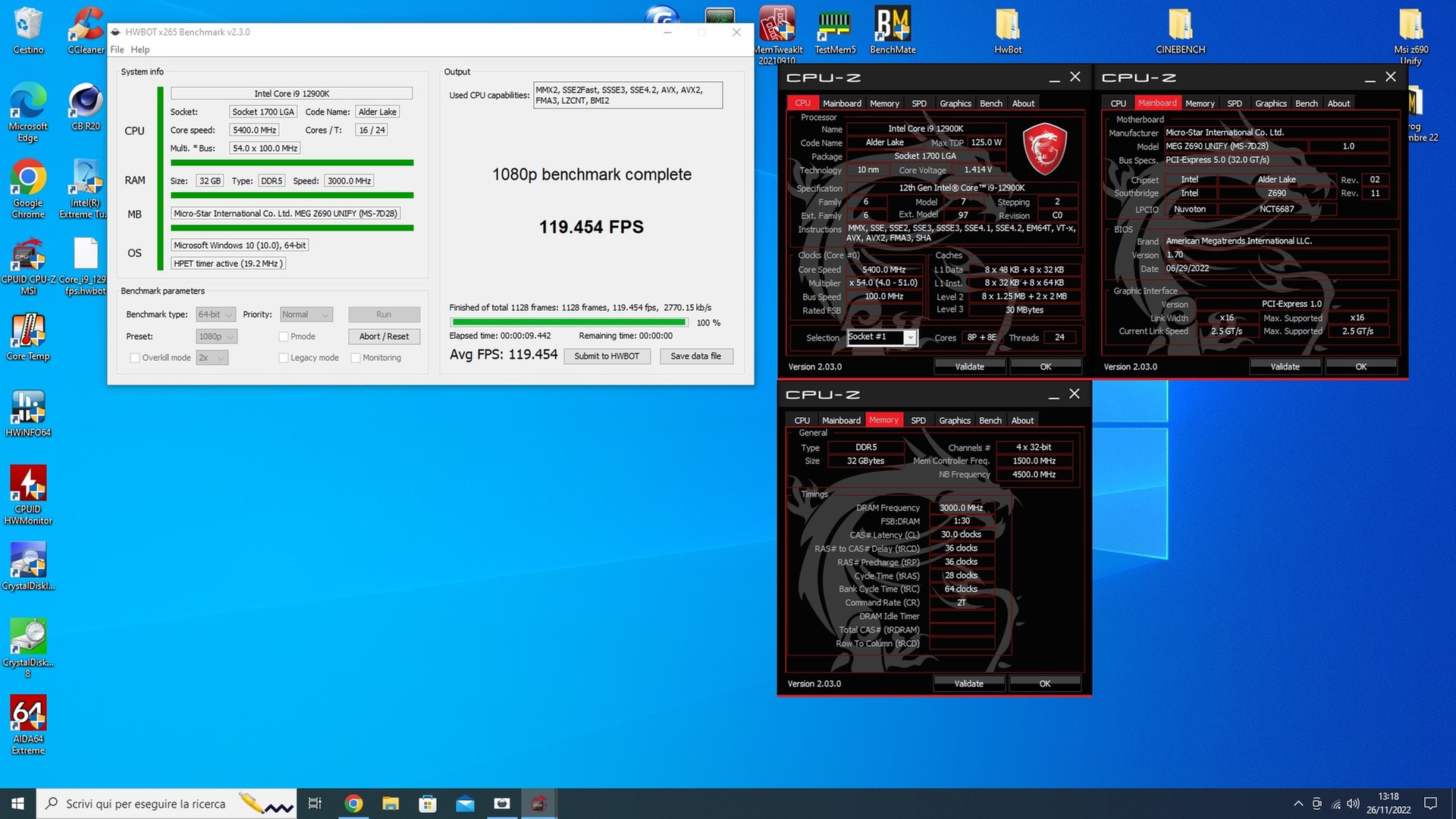Open Windows Start menu

[17, 803]
